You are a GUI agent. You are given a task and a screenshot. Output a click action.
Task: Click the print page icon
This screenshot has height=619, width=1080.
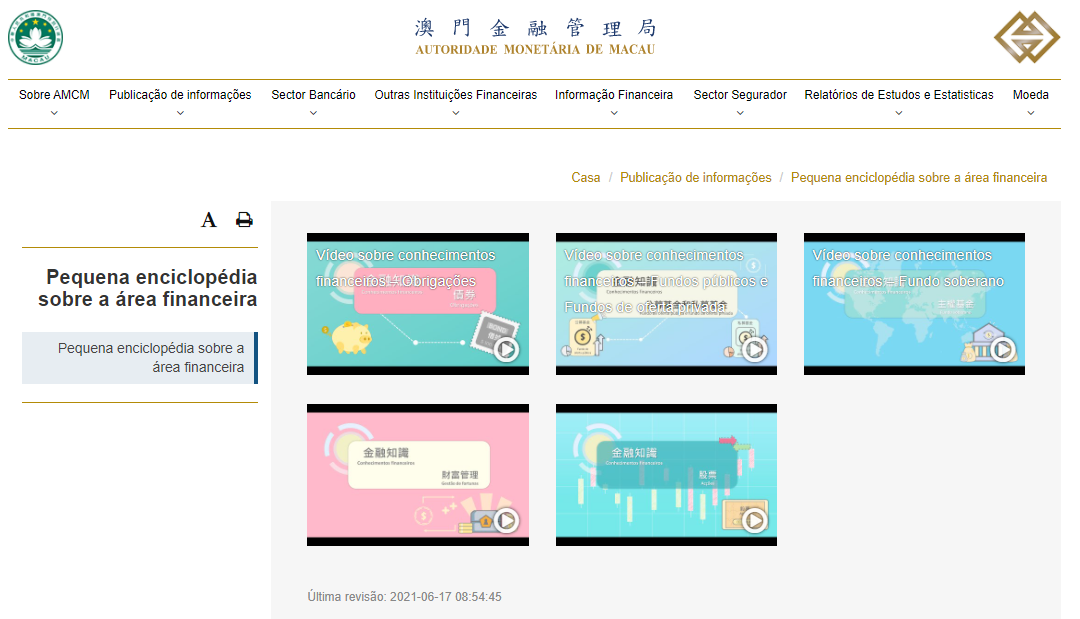244,220
